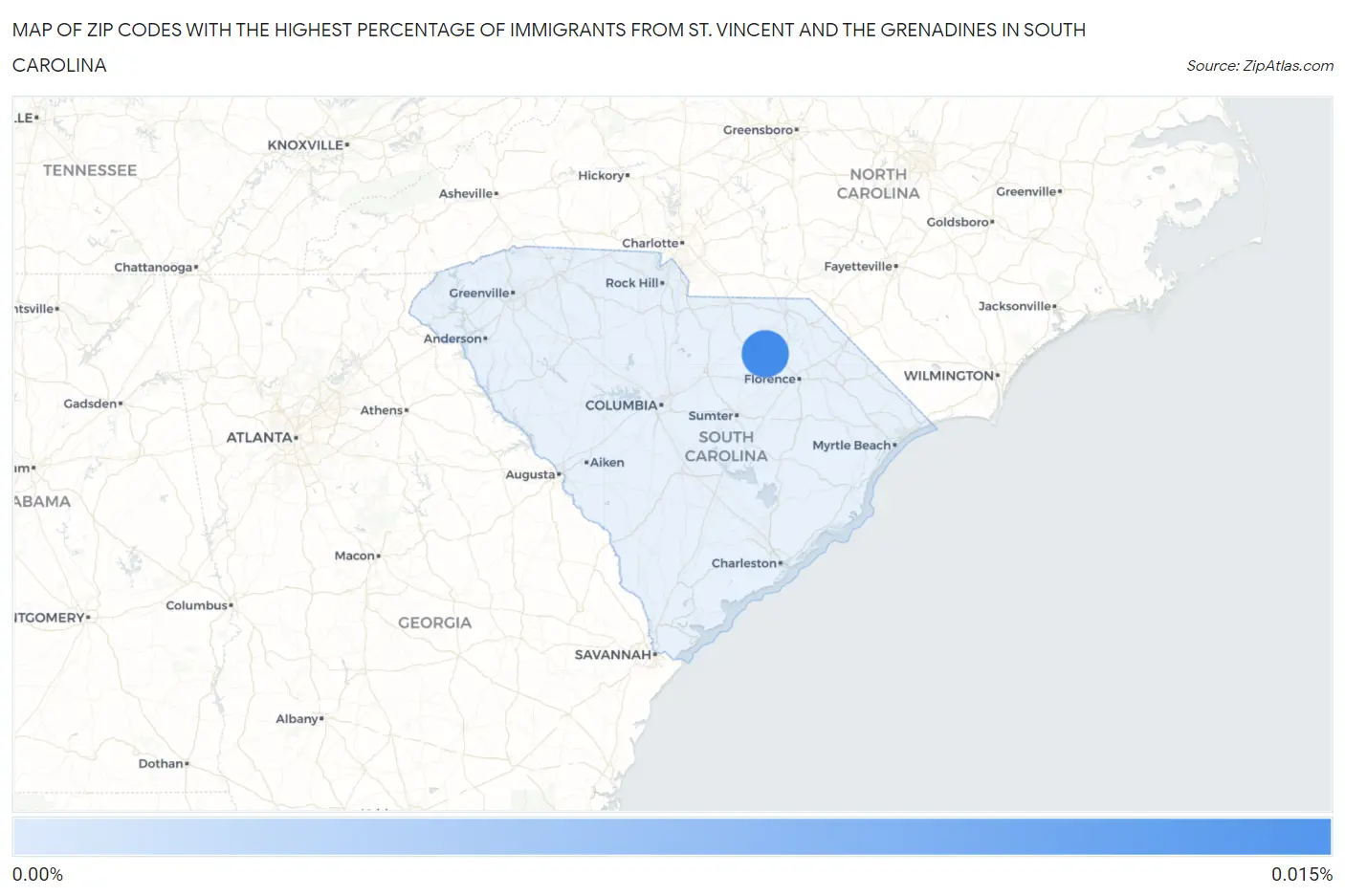The image size is (1345, 896).
Task: Click the Charleston city label
Action: click(x=744, y=563)
